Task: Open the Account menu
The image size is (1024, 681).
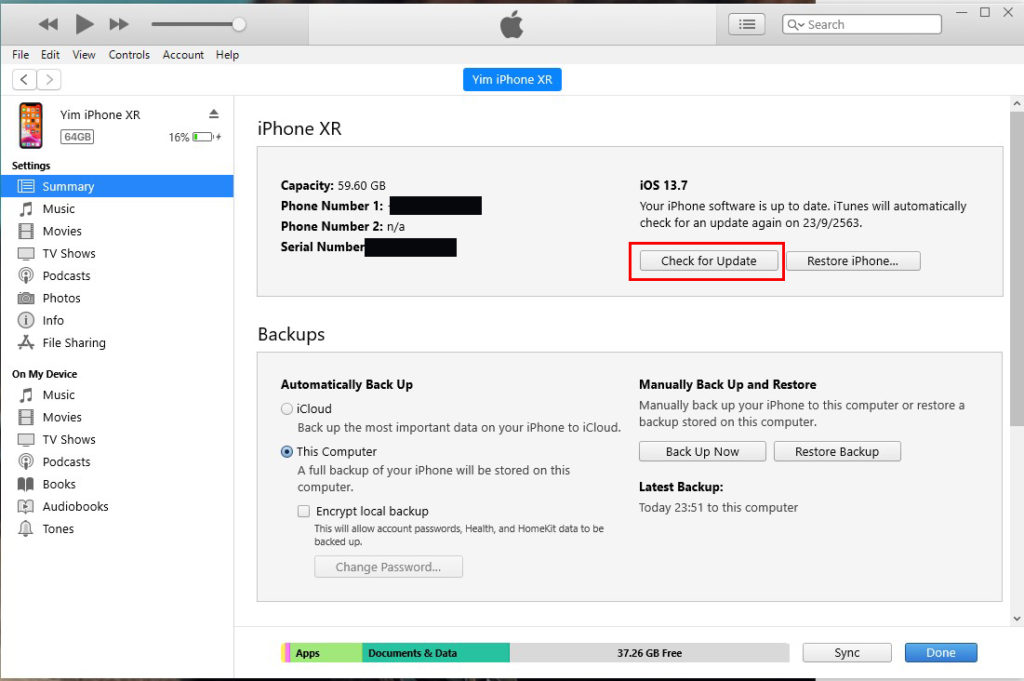Action: click(183, 55)
